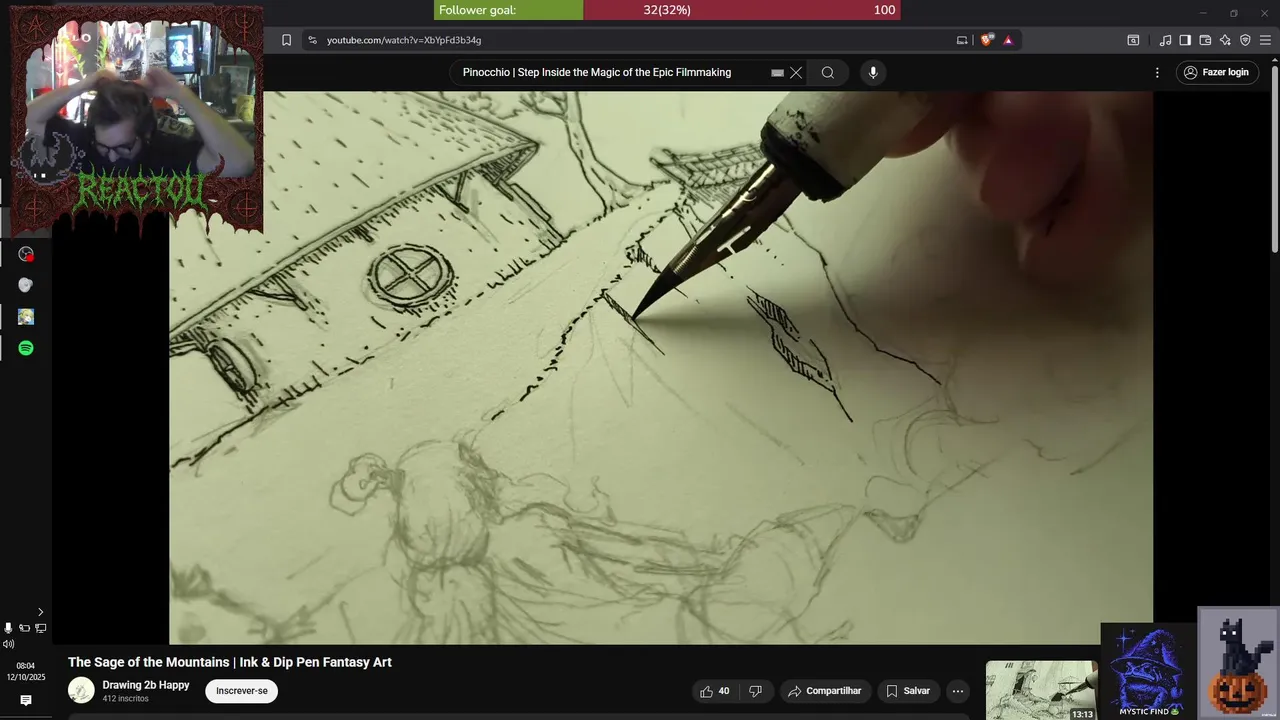1280x720 pixels.
Task: Click the Fazer login button
Action: (x=1217, y=72)
